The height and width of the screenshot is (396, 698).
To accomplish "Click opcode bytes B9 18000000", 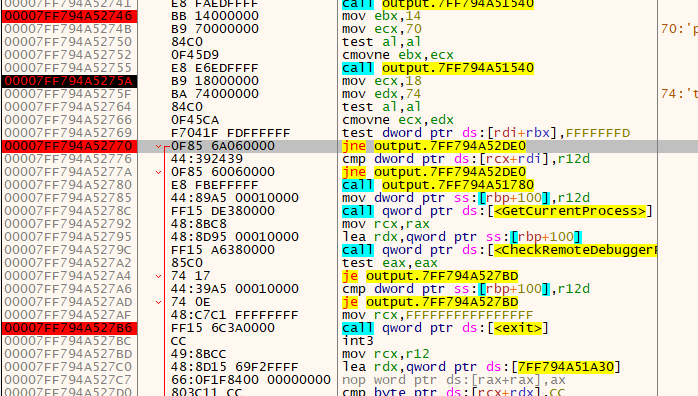I will [x=215, y=81].
